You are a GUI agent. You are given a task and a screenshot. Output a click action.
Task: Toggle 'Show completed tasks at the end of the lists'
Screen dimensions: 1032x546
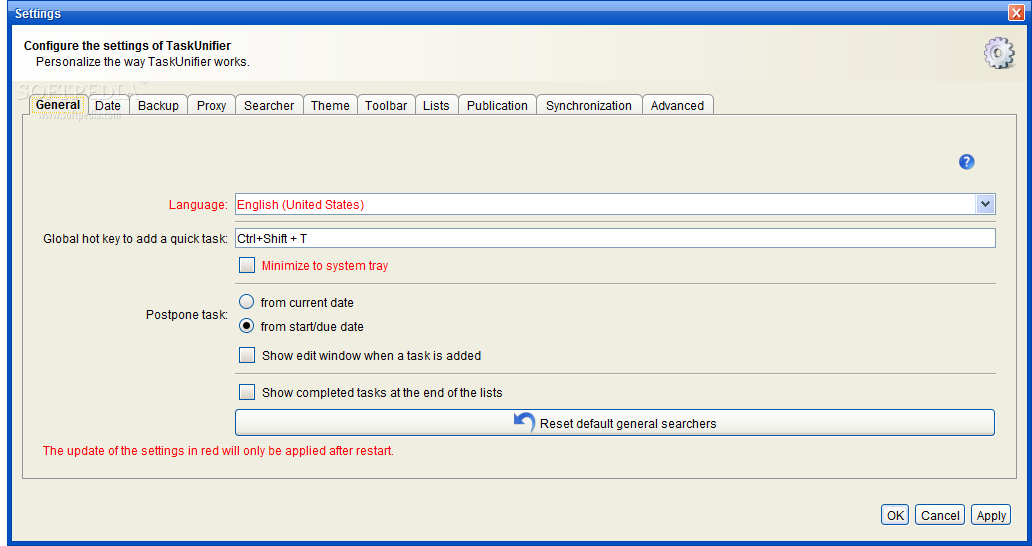pyautogui.click(x=247, y=392)
